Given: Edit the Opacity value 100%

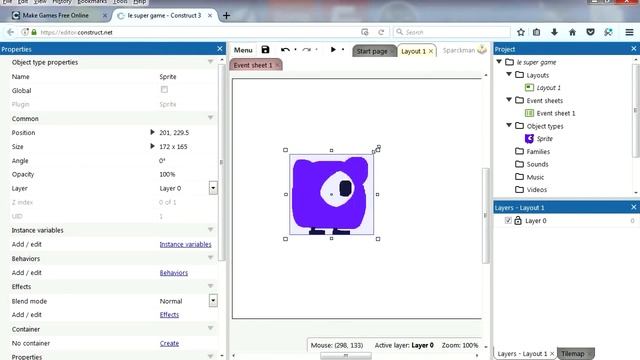Looking at the screenshot, I should (167, 174).
